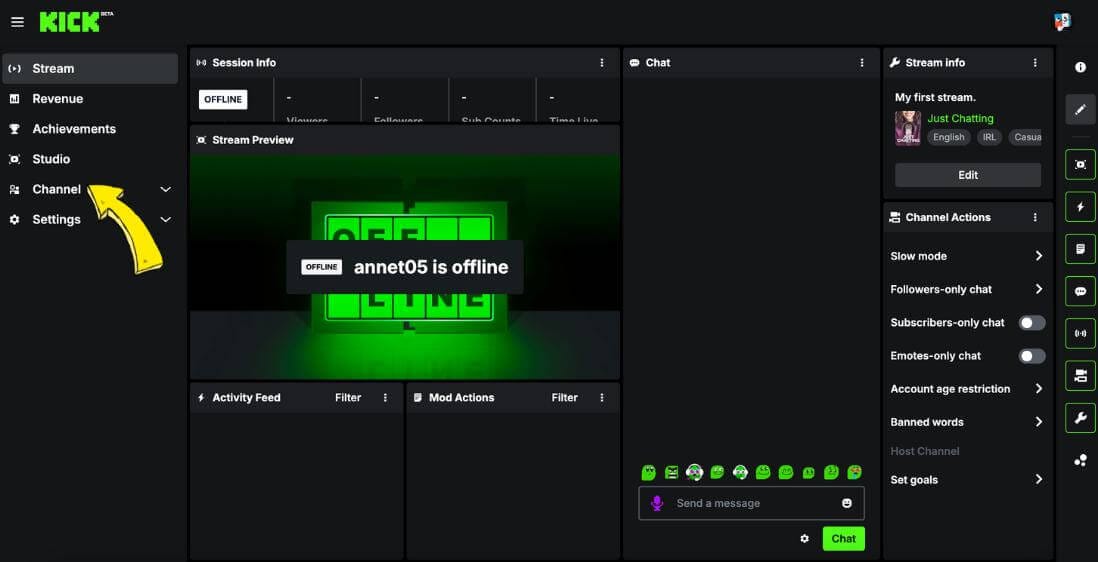The width and height of the screenshot is (1098, 562).
Task: Insert the first green emote in chat
Action: tap(648, 472)
